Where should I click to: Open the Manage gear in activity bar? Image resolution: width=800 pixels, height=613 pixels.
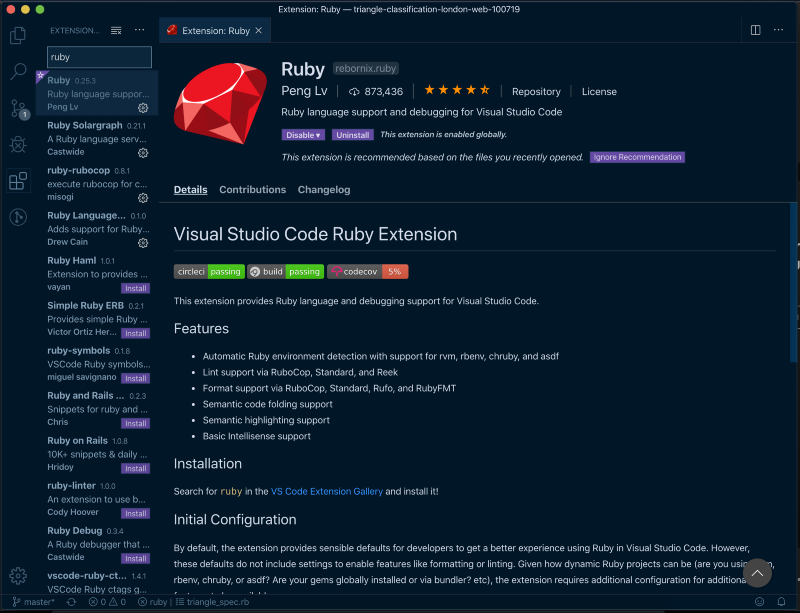click(x=18, y=576)
